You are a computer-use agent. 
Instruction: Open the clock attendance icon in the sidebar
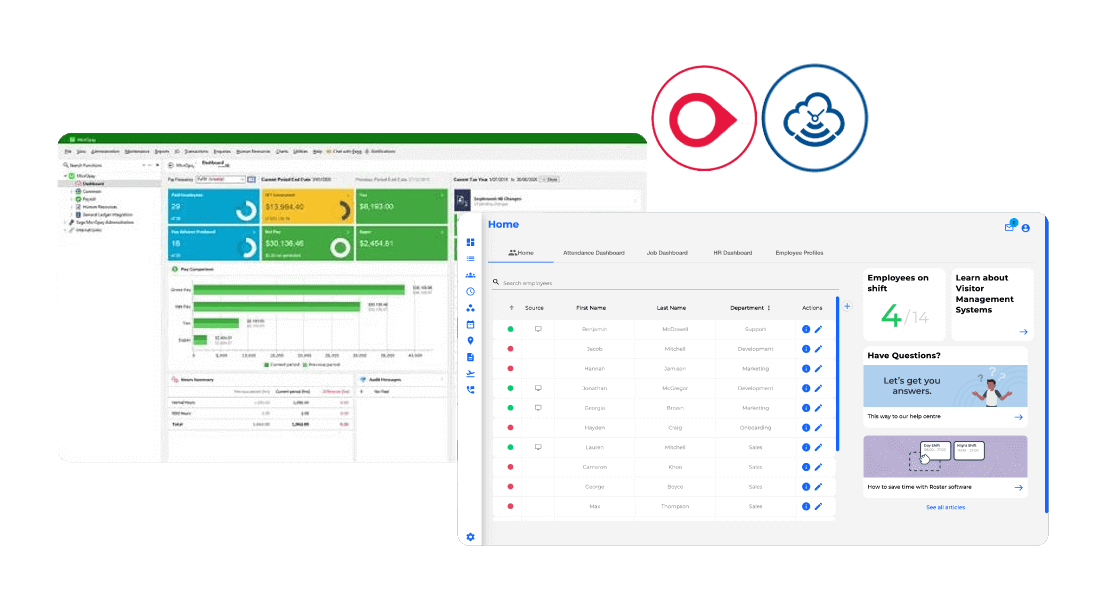pos(470,291)
